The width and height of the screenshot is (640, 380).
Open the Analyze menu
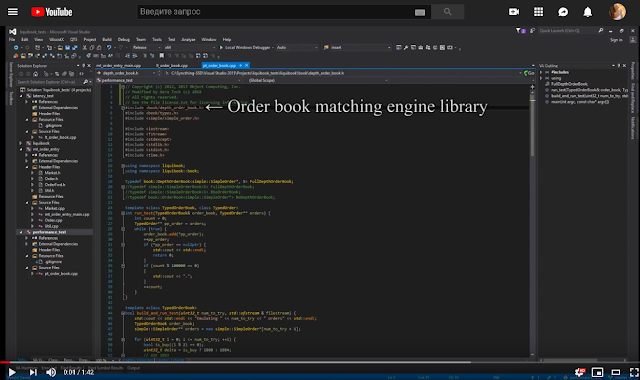pyautogui.click(x=188, y=40)
